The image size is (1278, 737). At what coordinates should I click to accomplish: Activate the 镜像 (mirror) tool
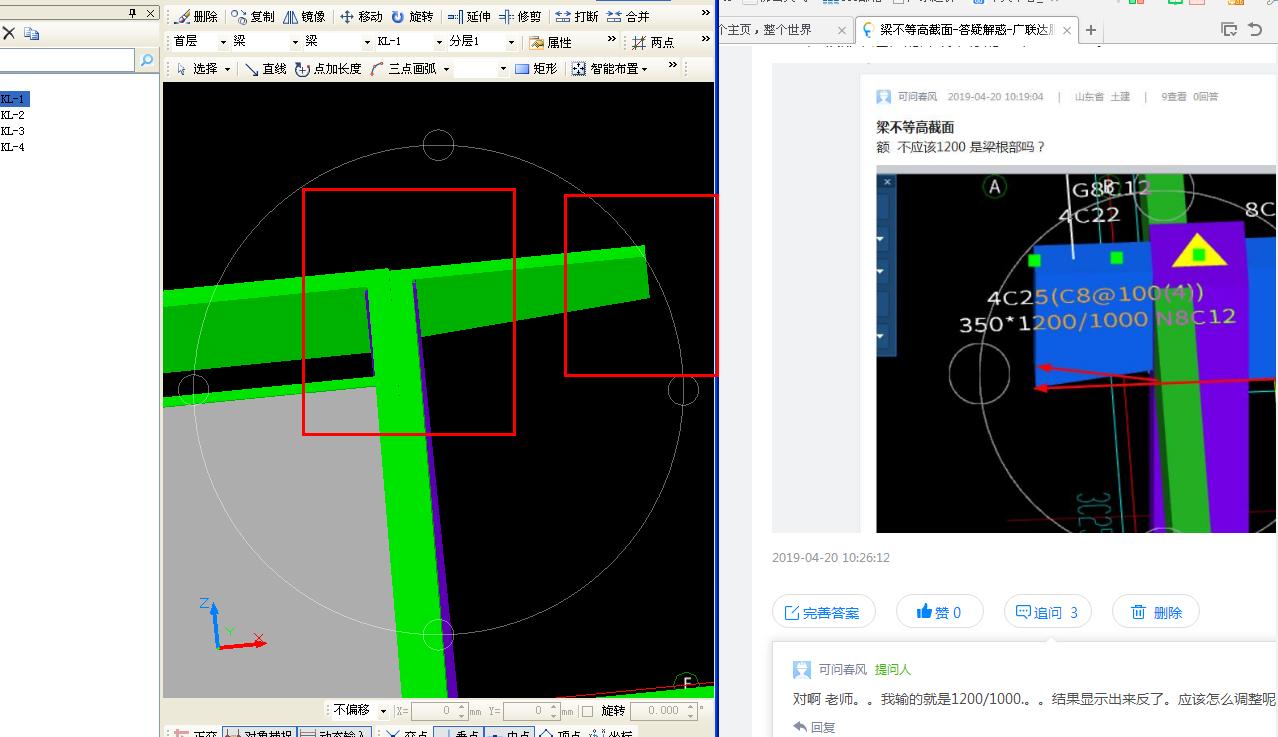click(x=304, y=17)
